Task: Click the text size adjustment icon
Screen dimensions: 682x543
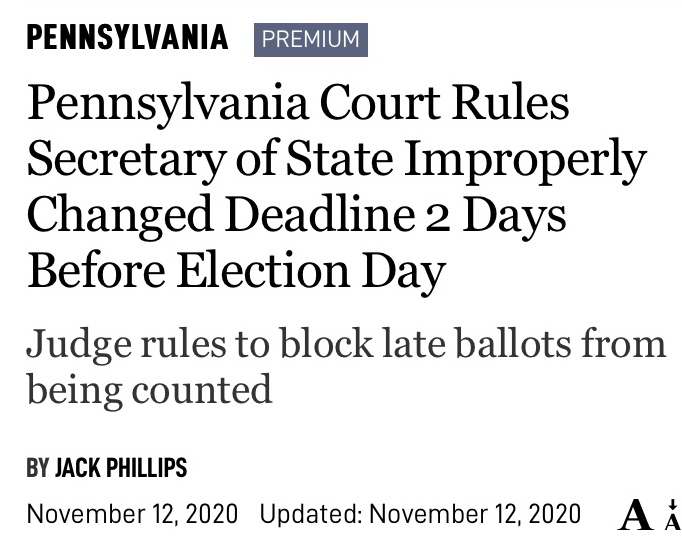Action: pos(650,514)
